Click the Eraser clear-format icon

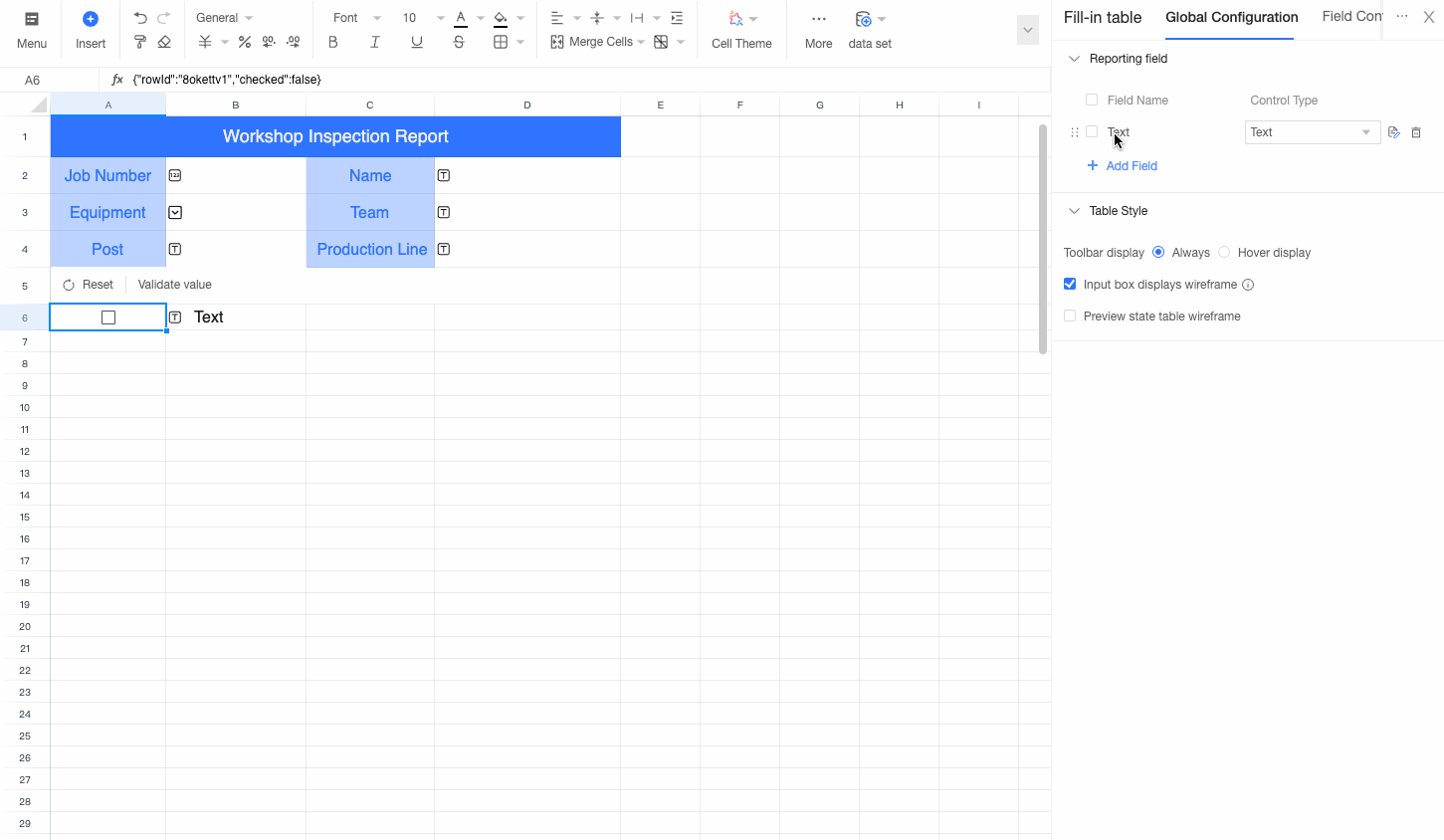tap(164, 42)
